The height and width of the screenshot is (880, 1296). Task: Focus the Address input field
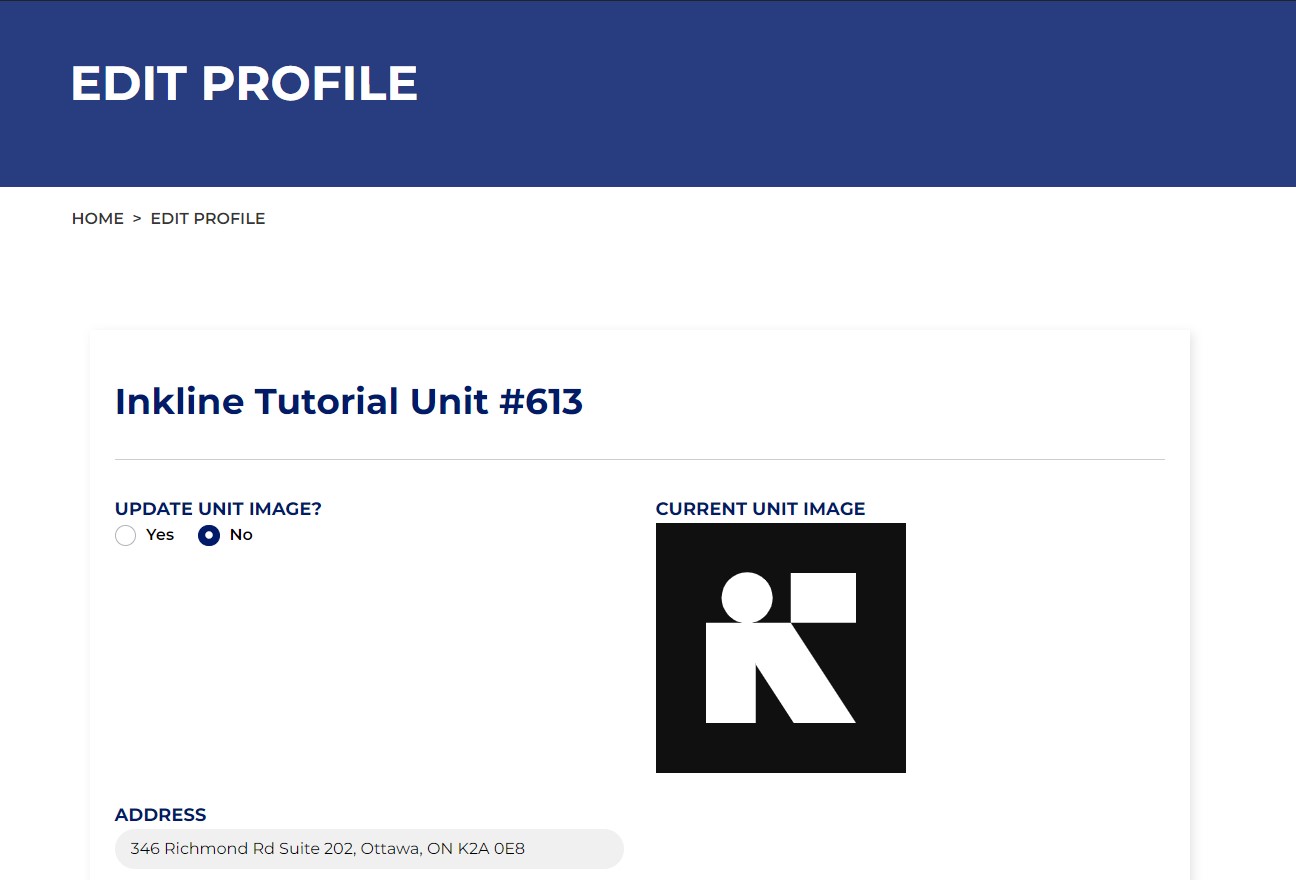coord(368,849)
